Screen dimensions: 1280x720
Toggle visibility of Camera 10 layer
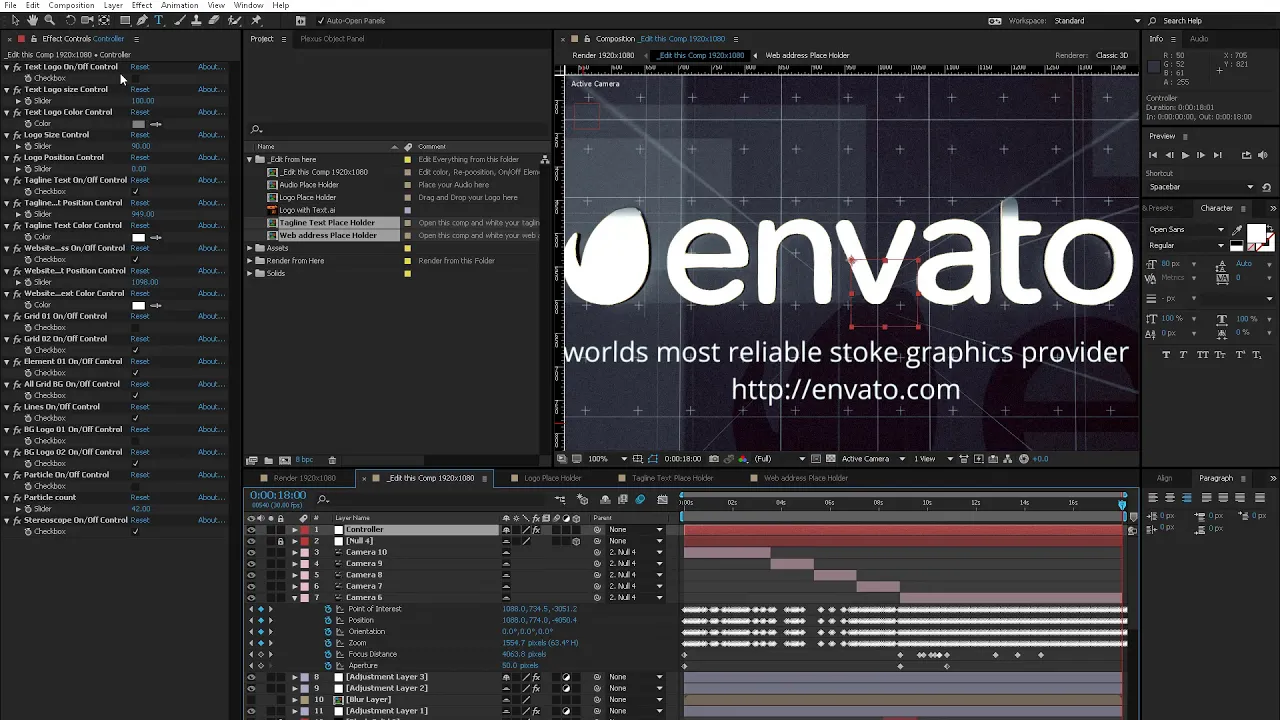251,552
